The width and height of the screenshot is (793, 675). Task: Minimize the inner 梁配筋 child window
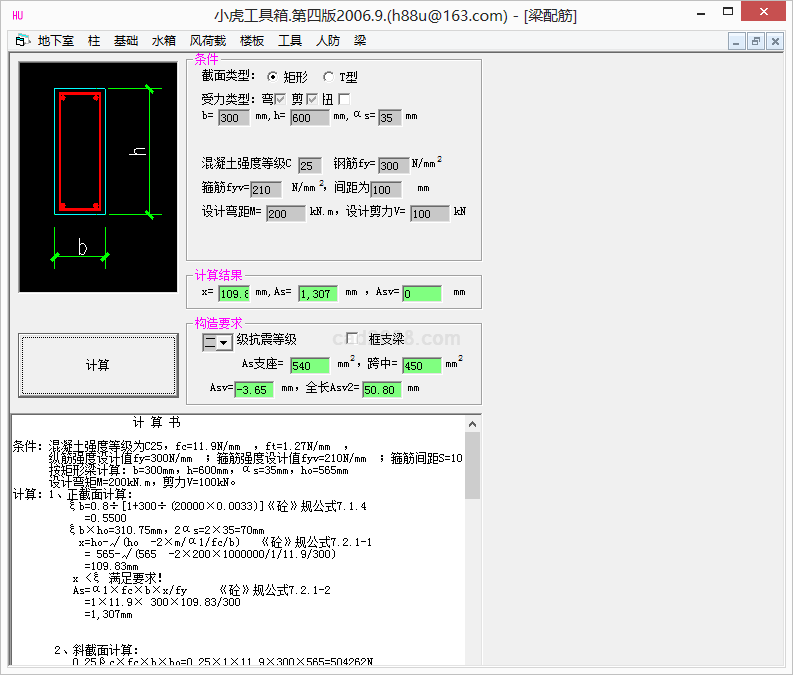point(738,41)
